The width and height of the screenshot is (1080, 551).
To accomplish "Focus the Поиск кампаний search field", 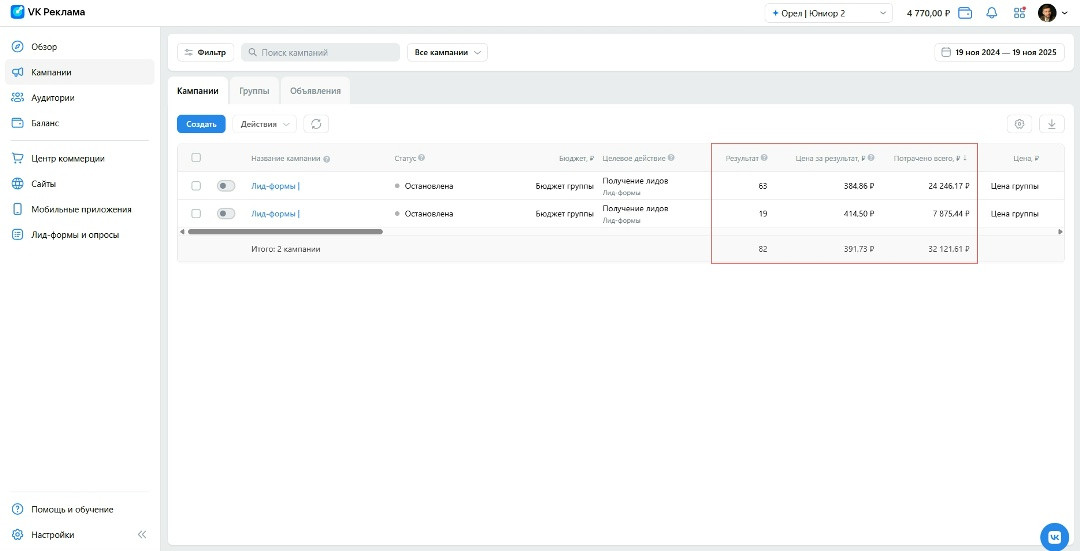I will click(x=320, y=52).
